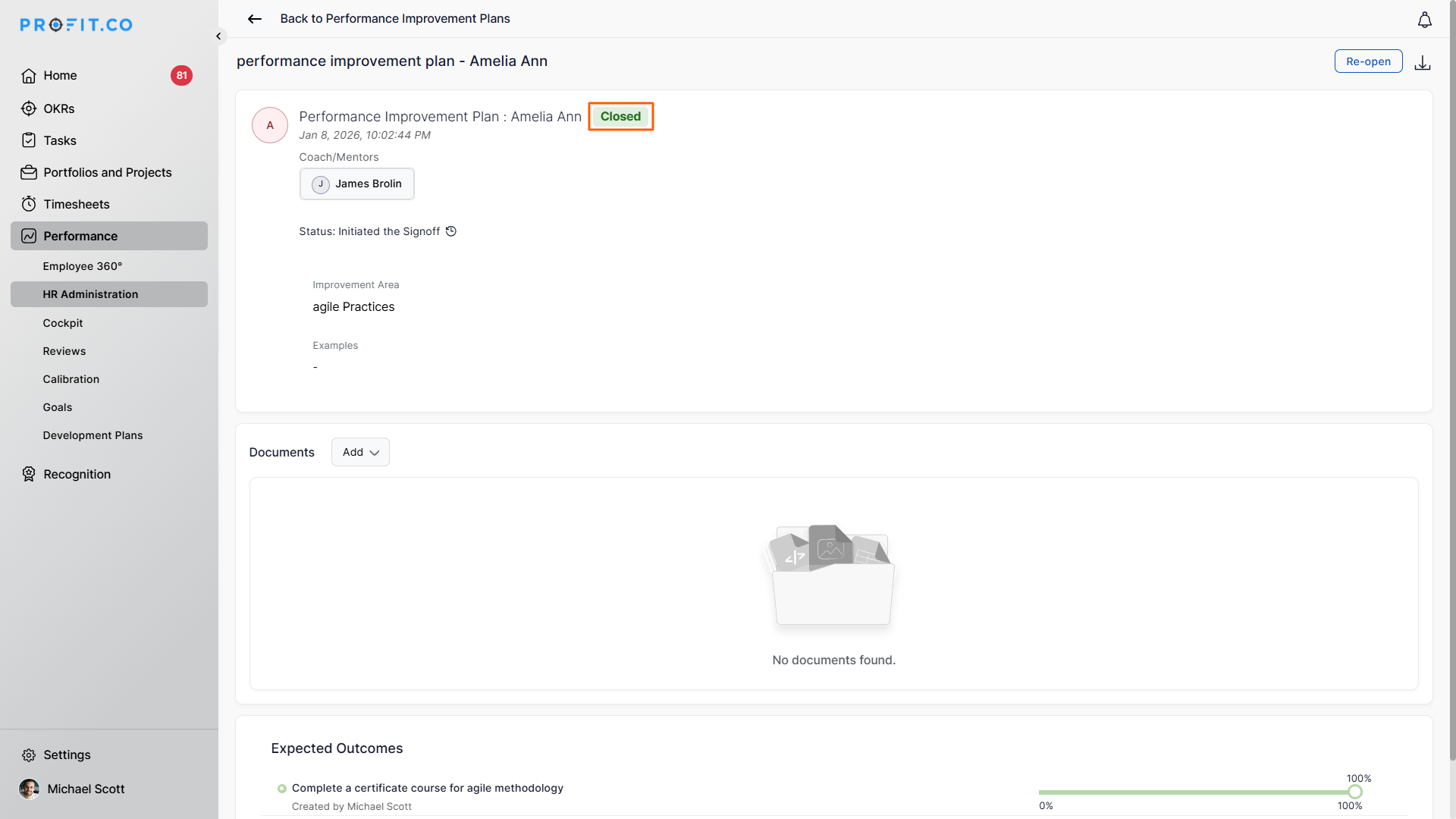Click Back to Performance Improvement Plans
This screenshot has height=819, width=1456.
[394, 19]
